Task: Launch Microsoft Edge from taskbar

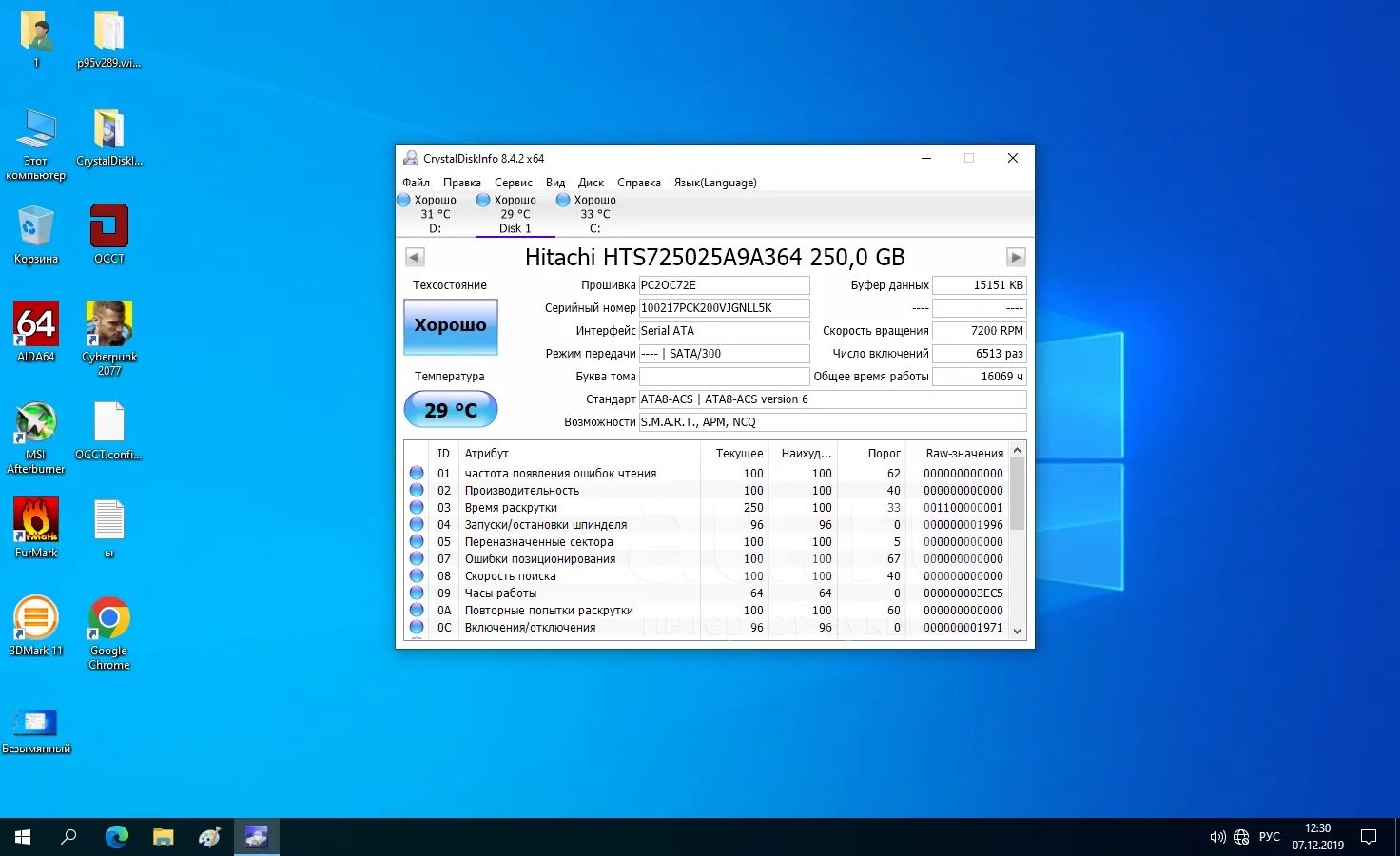Action: point(116,837)
